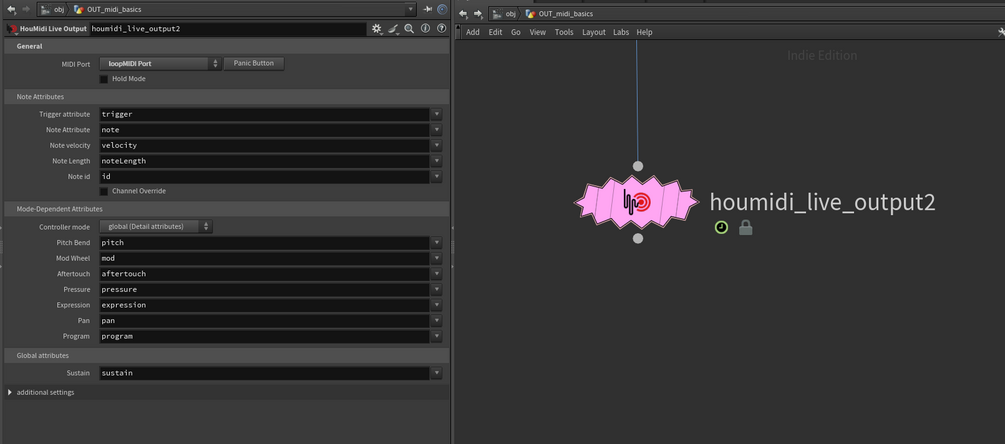Open the Note id dropdown arrow
1005x444 pixels.
[436, 176]
